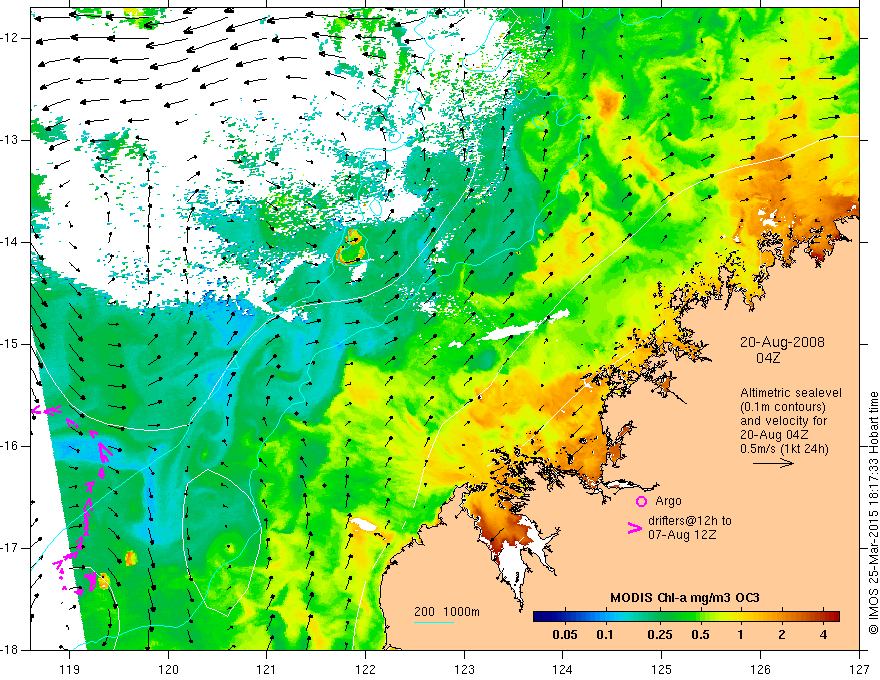The height and width of the screenshot is (680, 880).
Task: Click the latitude axis label '-16'
Action: coord(10,446)
